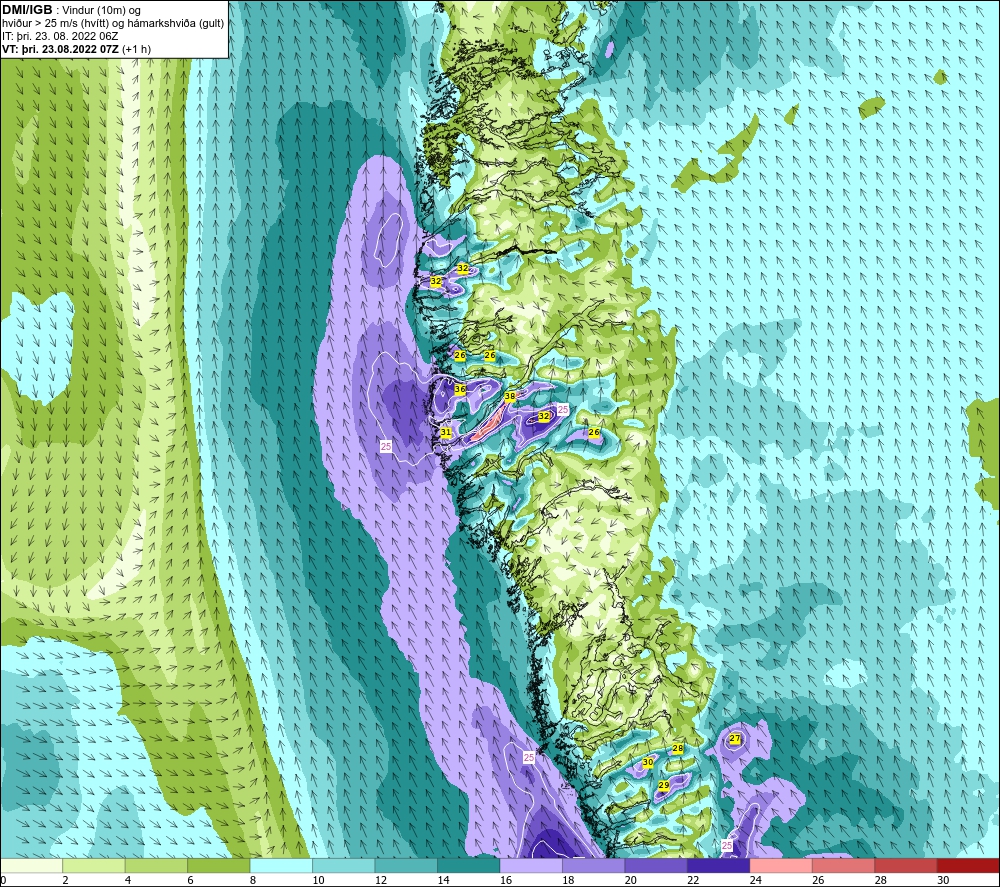Click the legend swatch for 26–28 m/s
1000x887 pixels.
(844, 865)
